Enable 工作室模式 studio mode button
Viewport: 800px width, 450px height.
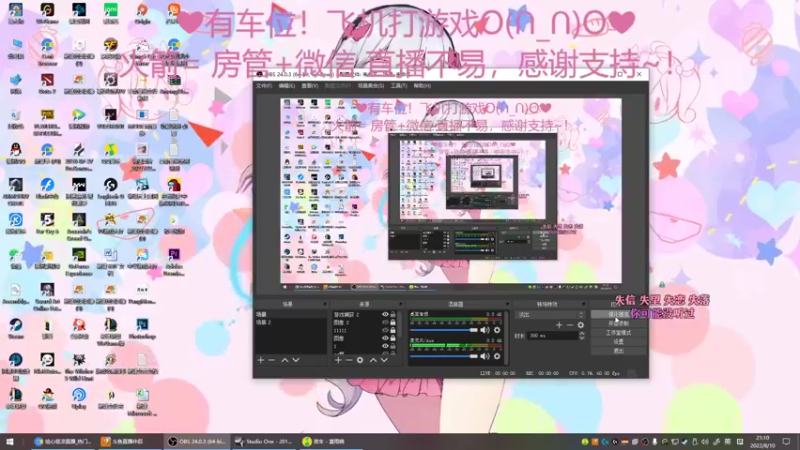(618, 333)
